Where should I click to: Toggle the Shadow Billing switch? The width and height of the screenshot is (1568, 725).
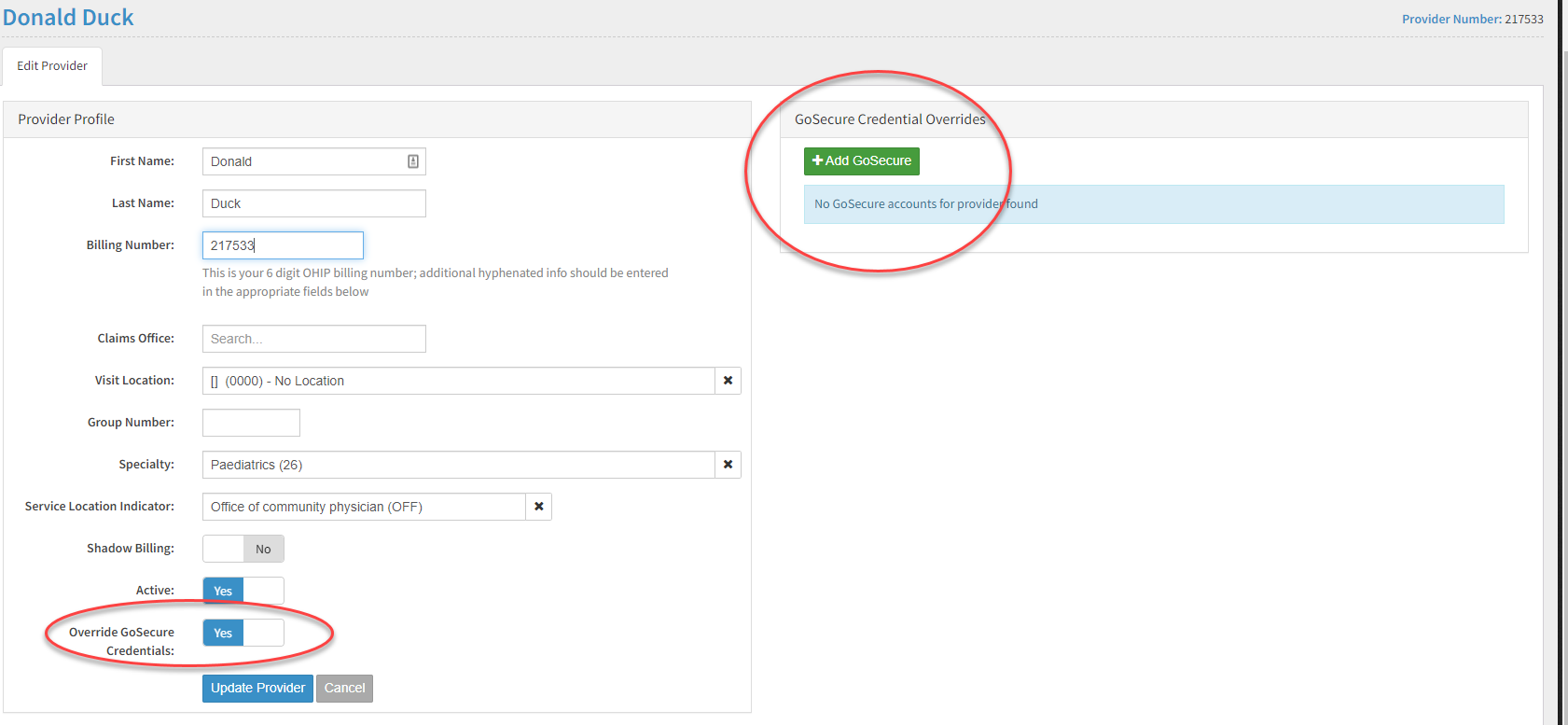(243, 549)
